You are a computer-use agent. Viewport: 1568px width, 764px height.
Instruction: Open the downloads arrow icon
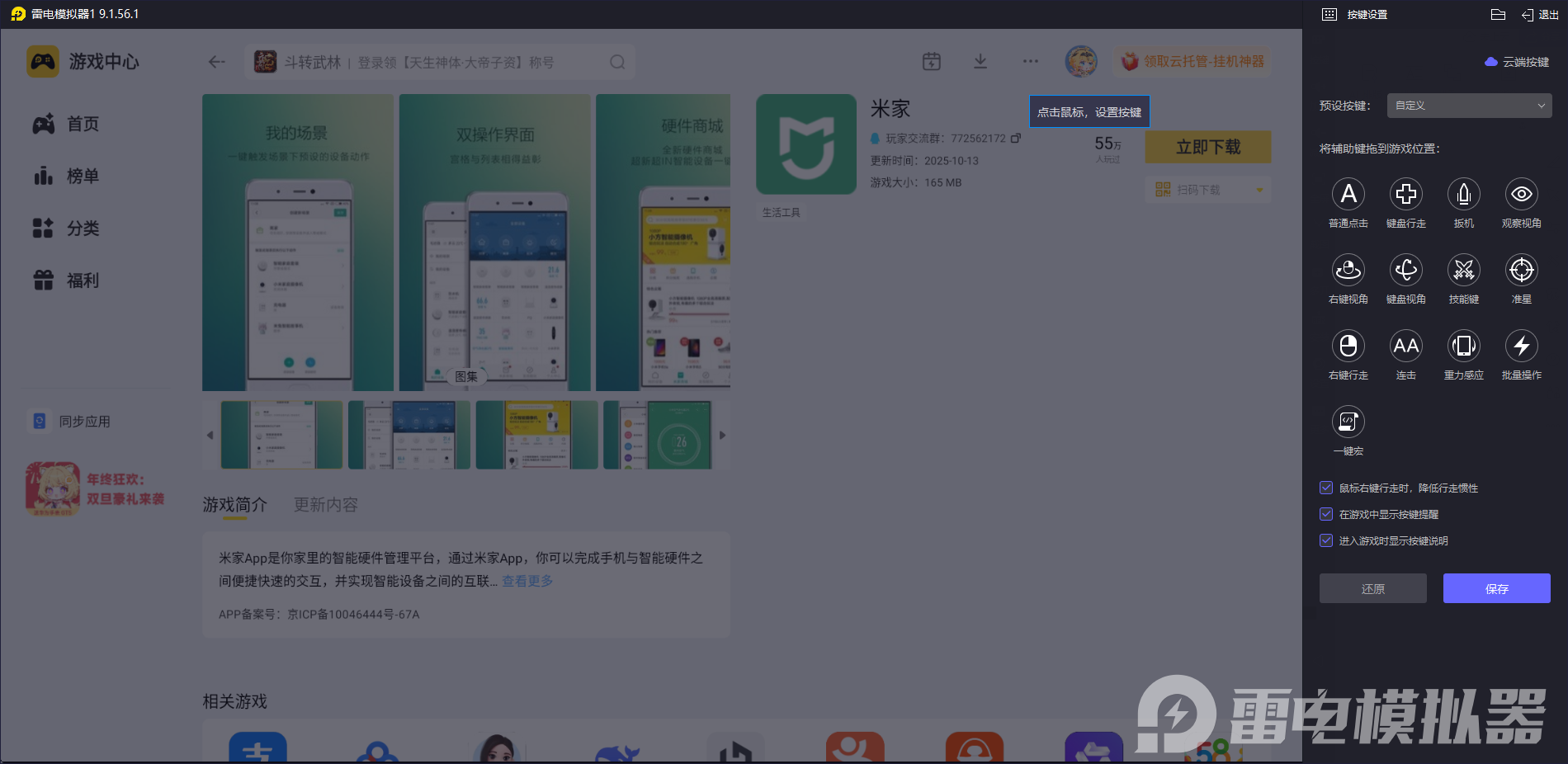pos(980,61)
